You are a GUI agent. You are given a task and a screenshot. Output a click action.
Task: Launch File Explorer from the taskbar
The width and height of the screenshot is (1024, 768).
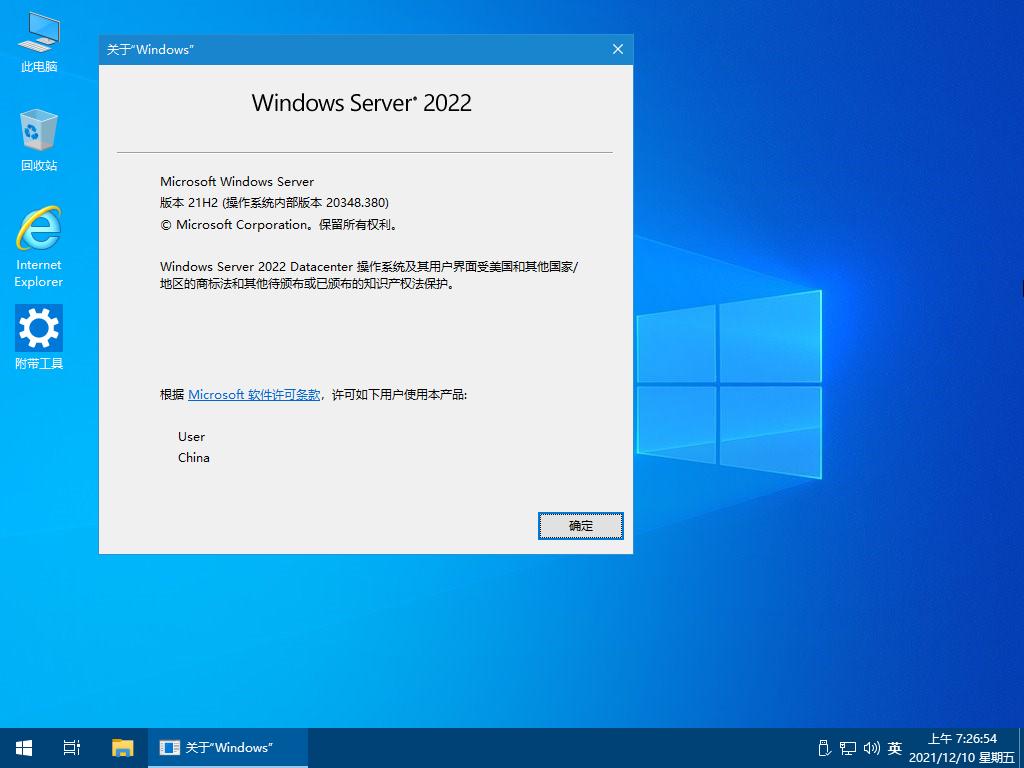point(123,748)
